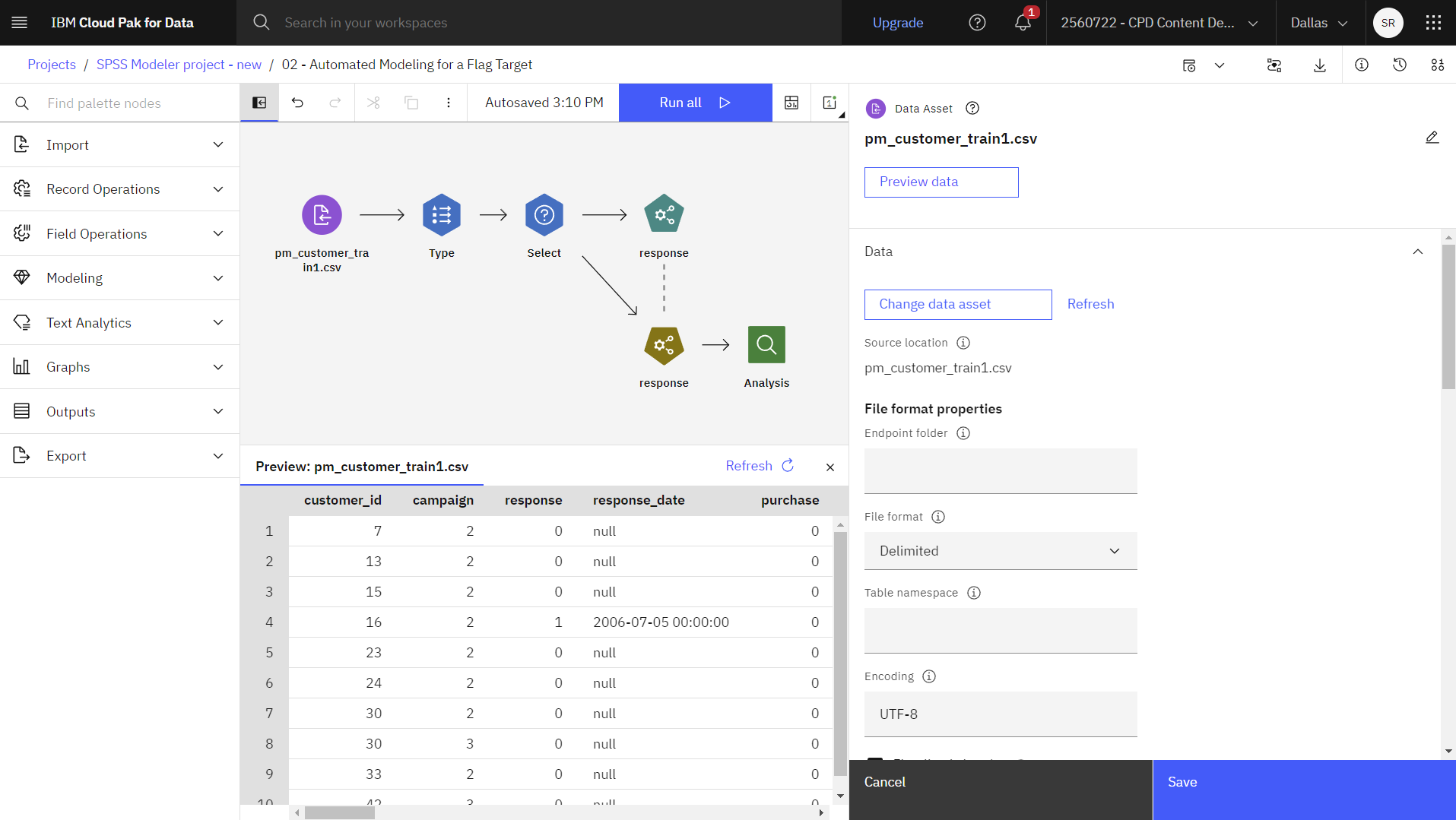Show info for Source location
The height and width of the screenshot is (820, 1456).
963,343
